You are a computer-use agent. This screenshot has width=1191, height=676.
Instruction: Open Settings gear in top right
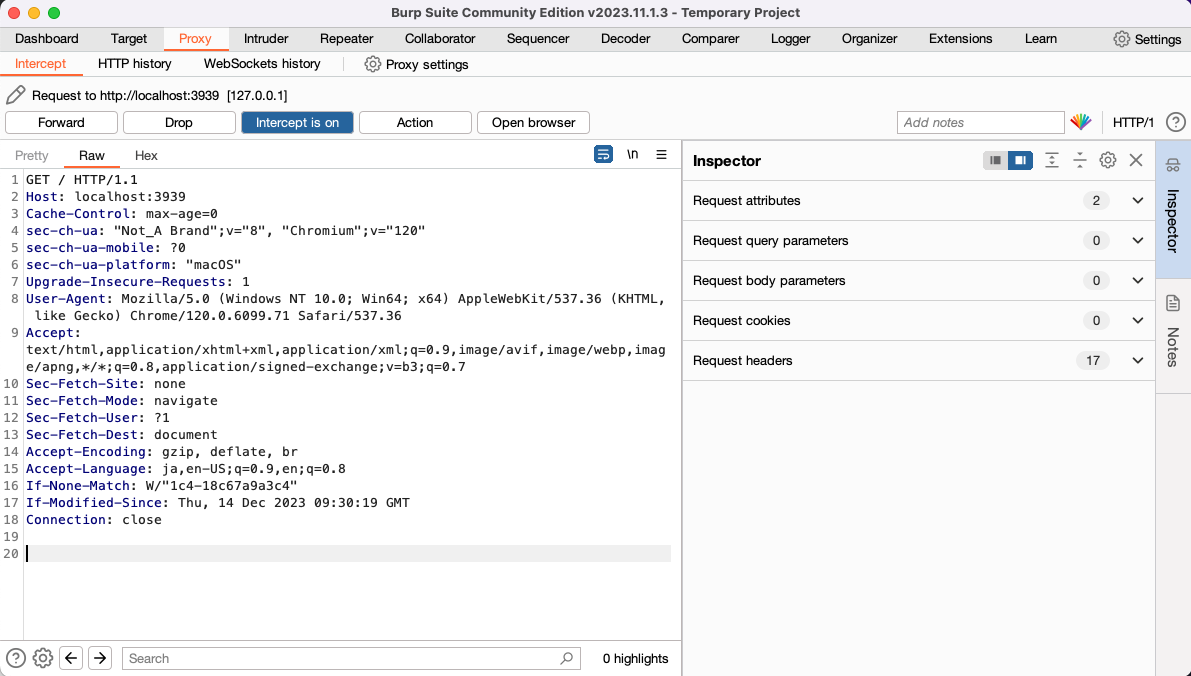tap(1121, 39)
